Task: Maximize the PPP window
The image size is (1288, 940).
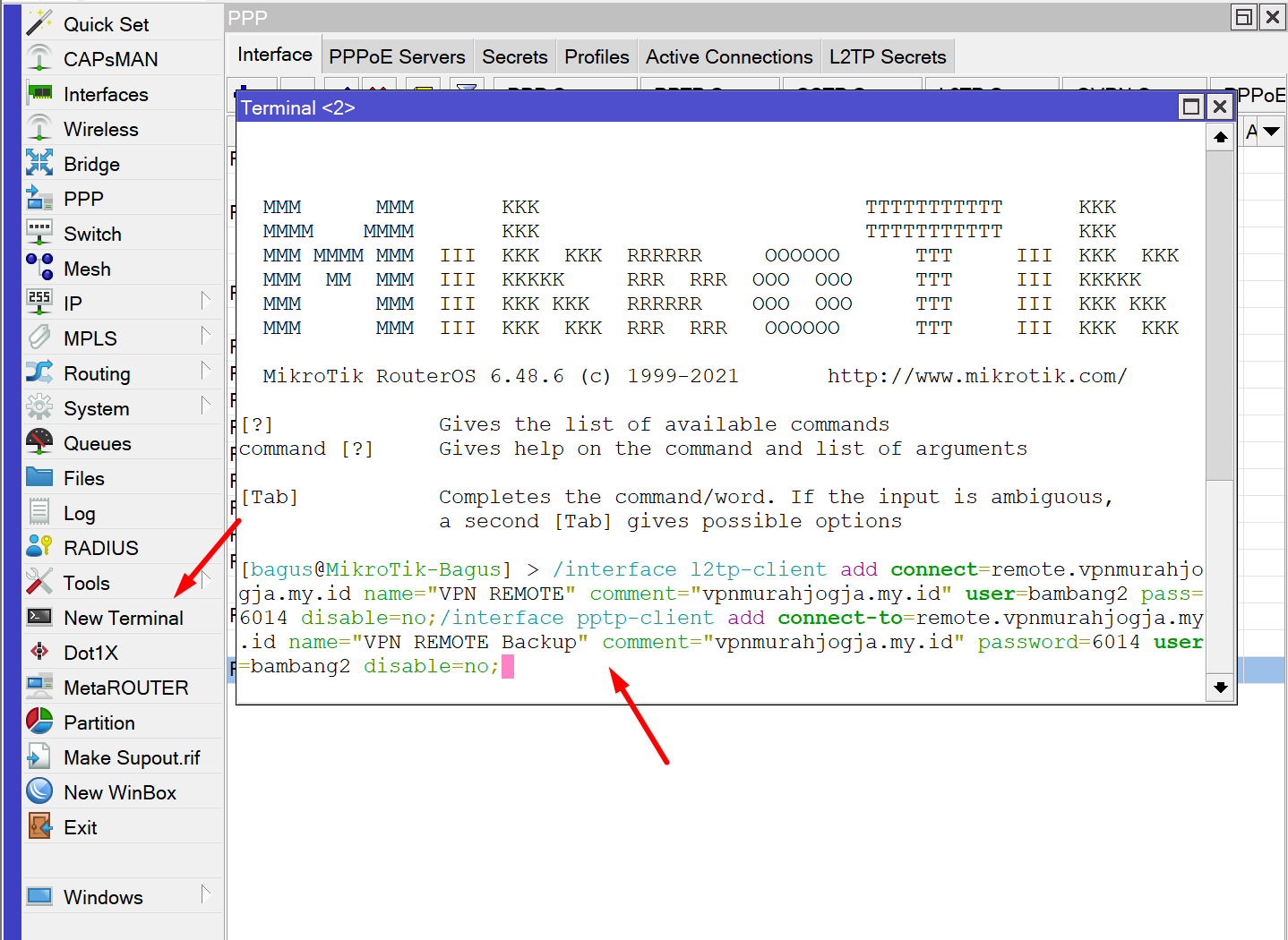Action: point(1244,16)
